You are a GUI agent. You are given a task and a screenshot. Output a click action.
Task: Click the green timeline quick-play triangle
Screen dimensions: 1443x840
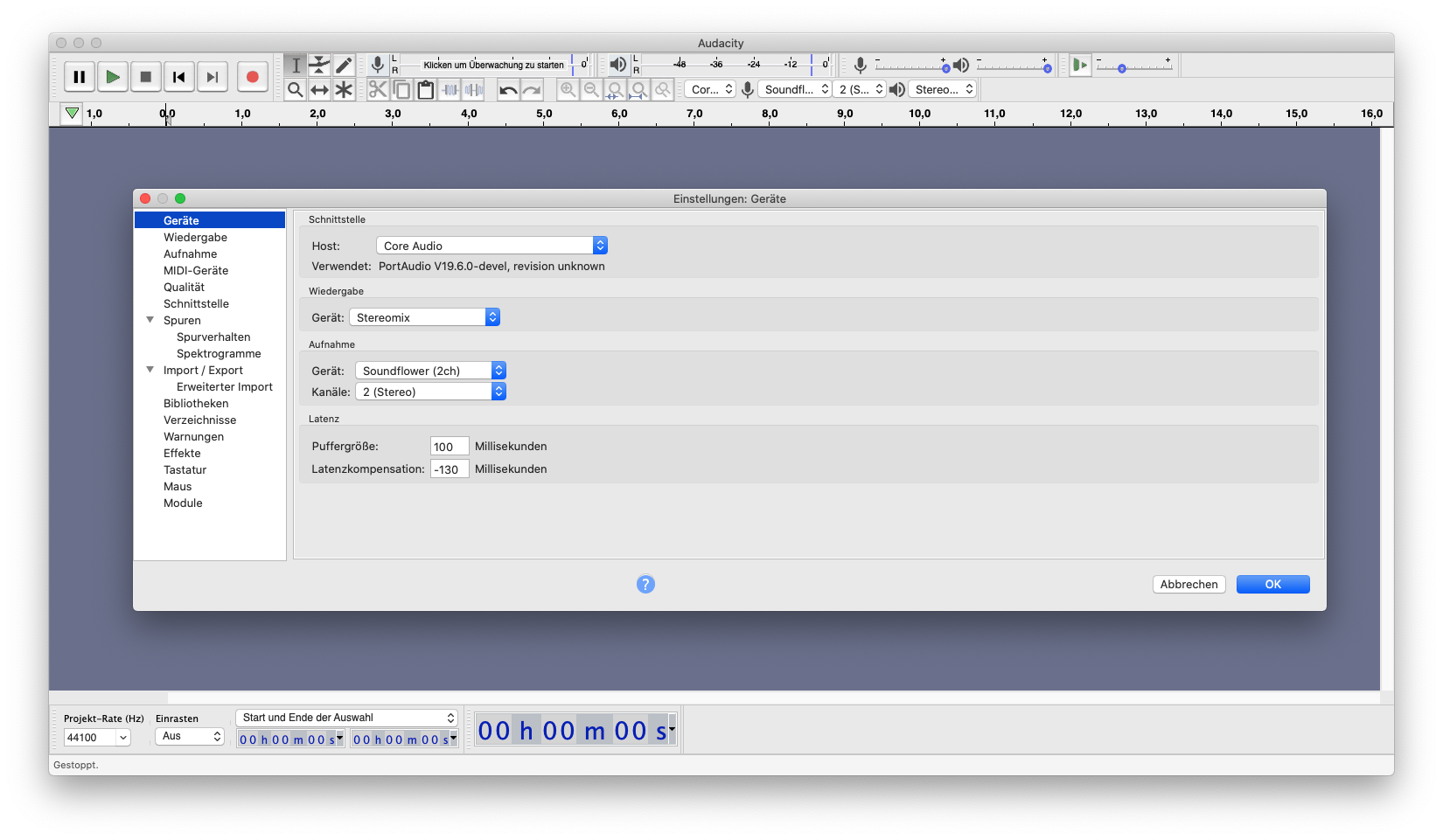pos(72,114)
